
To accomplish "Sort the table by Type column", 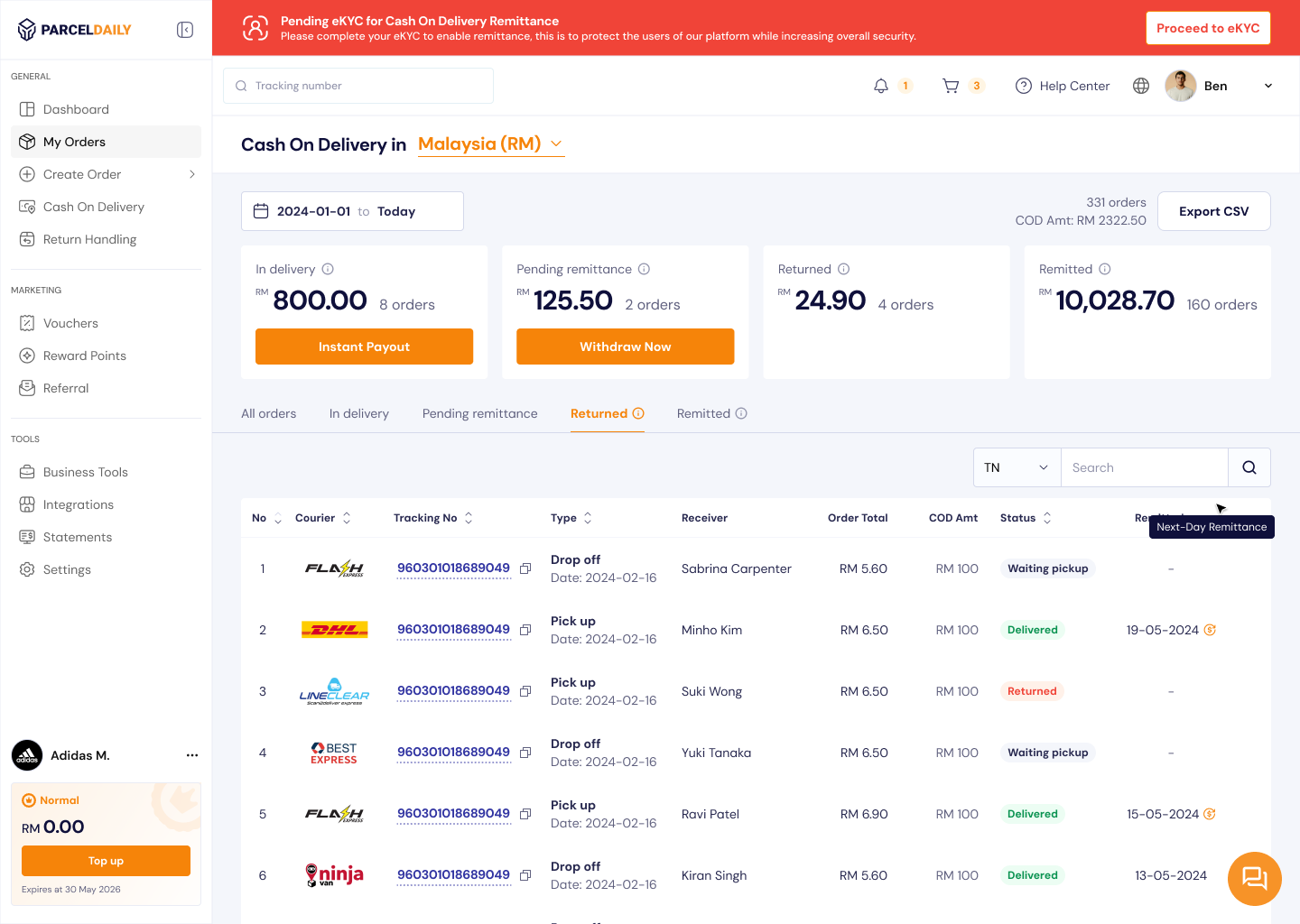I will pos(588,518).
